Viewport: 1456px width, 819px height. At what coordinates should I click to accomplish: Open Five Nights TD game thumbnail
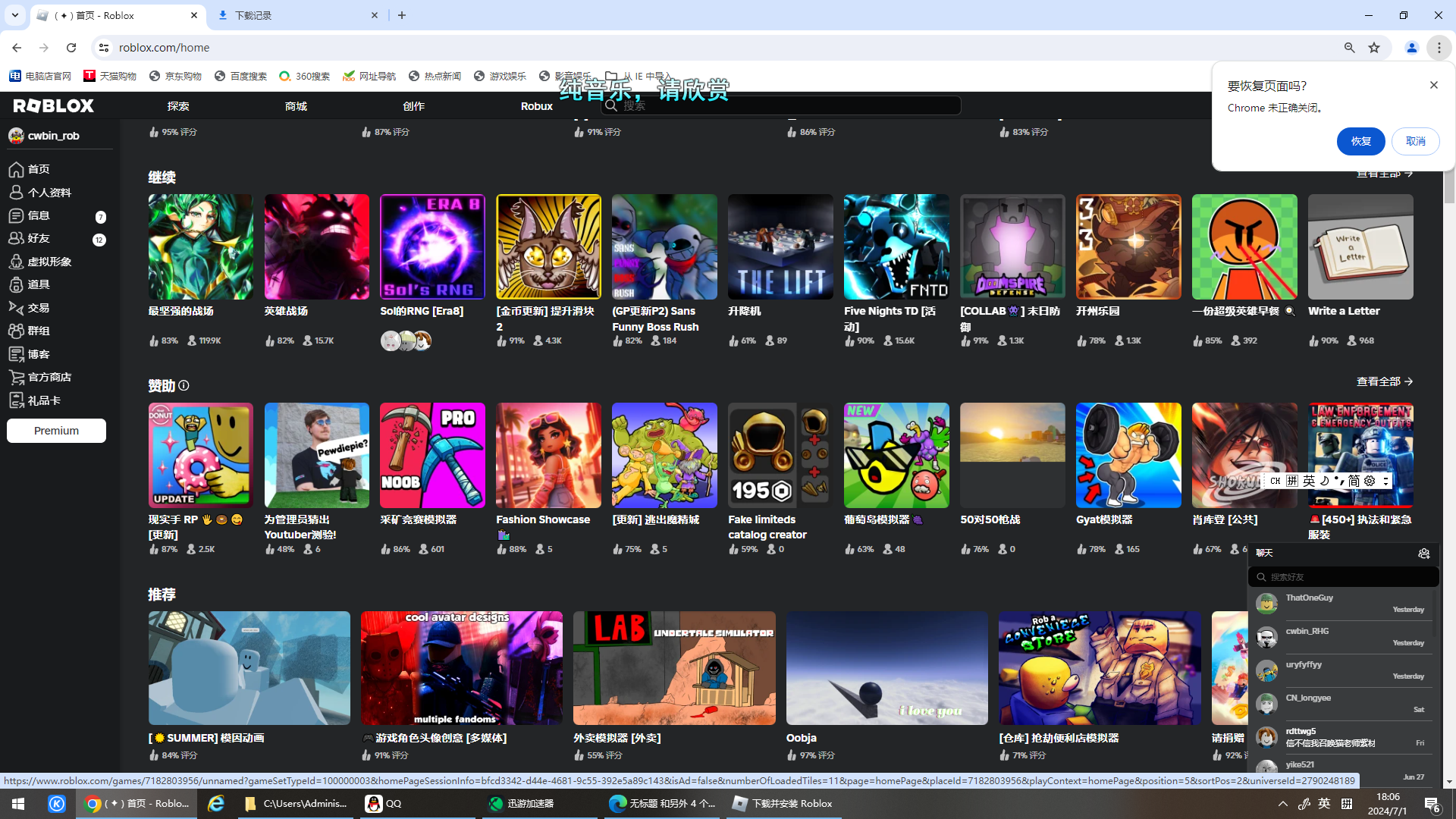(x=896, y=246)
